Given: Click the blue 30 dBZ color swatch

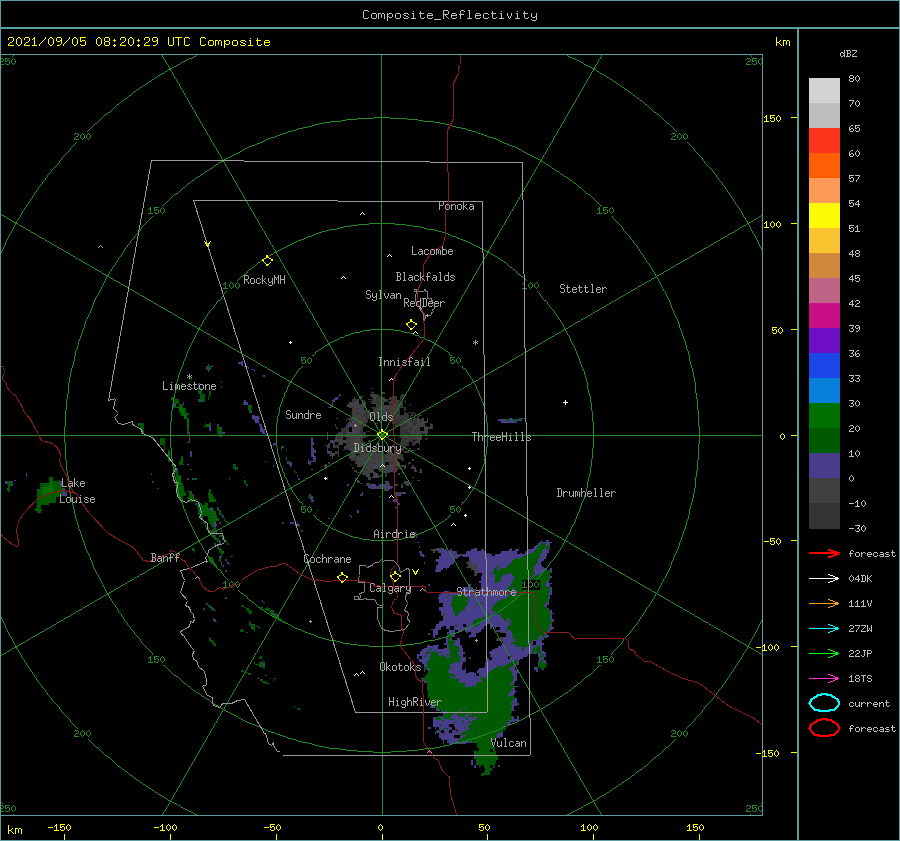Looking at the screenshot, I should point(824,390).
